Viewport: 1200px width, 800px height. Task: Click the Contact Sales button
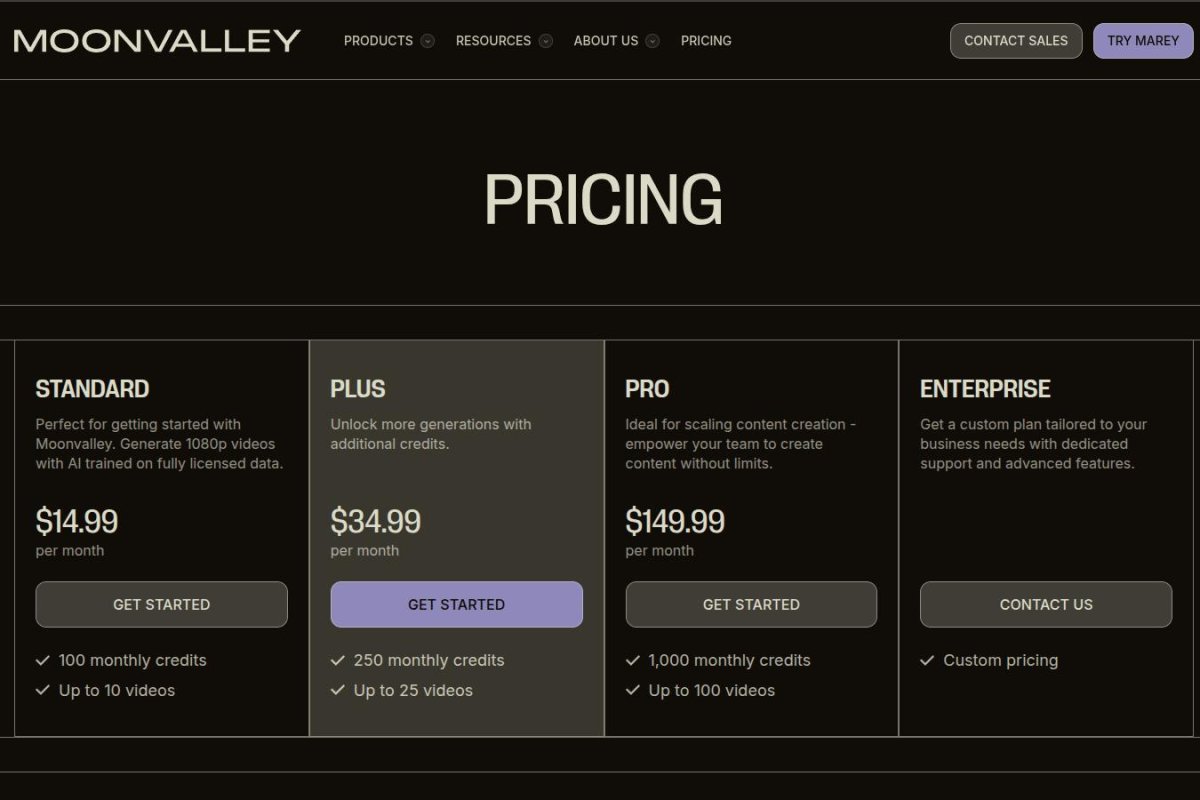(x=1015, y=41)
